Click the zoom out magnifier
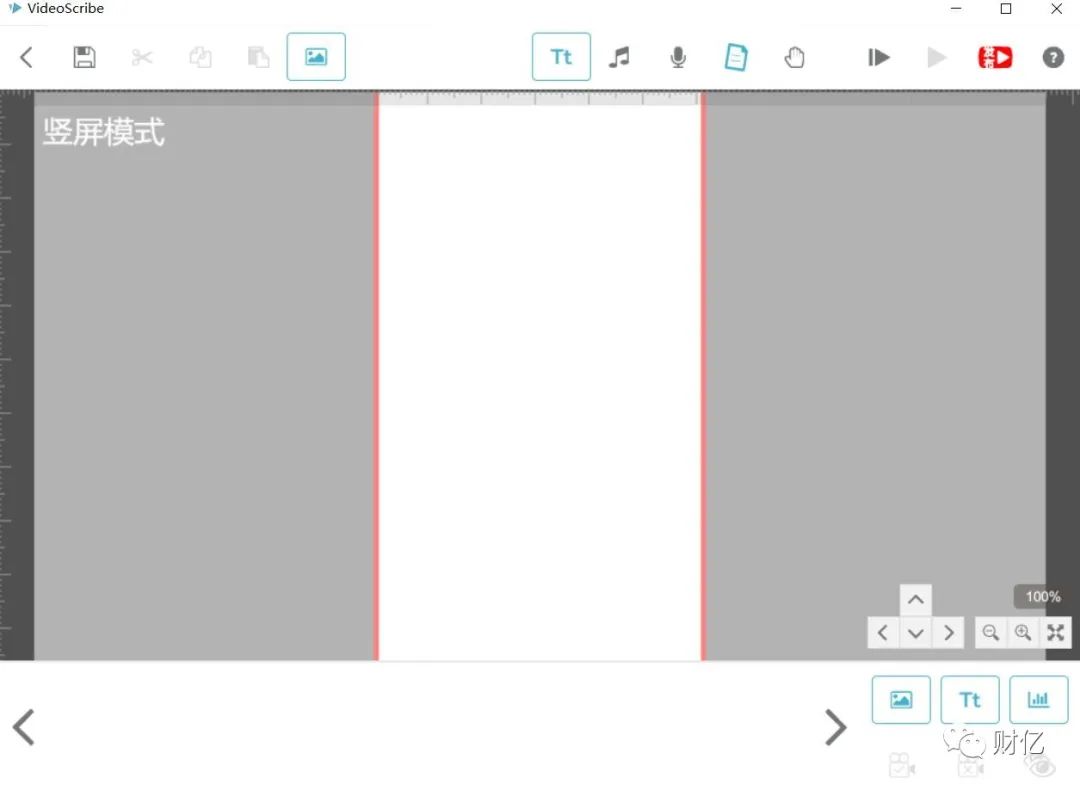The width and height of the screenshot is (1080, 790). 990,632
